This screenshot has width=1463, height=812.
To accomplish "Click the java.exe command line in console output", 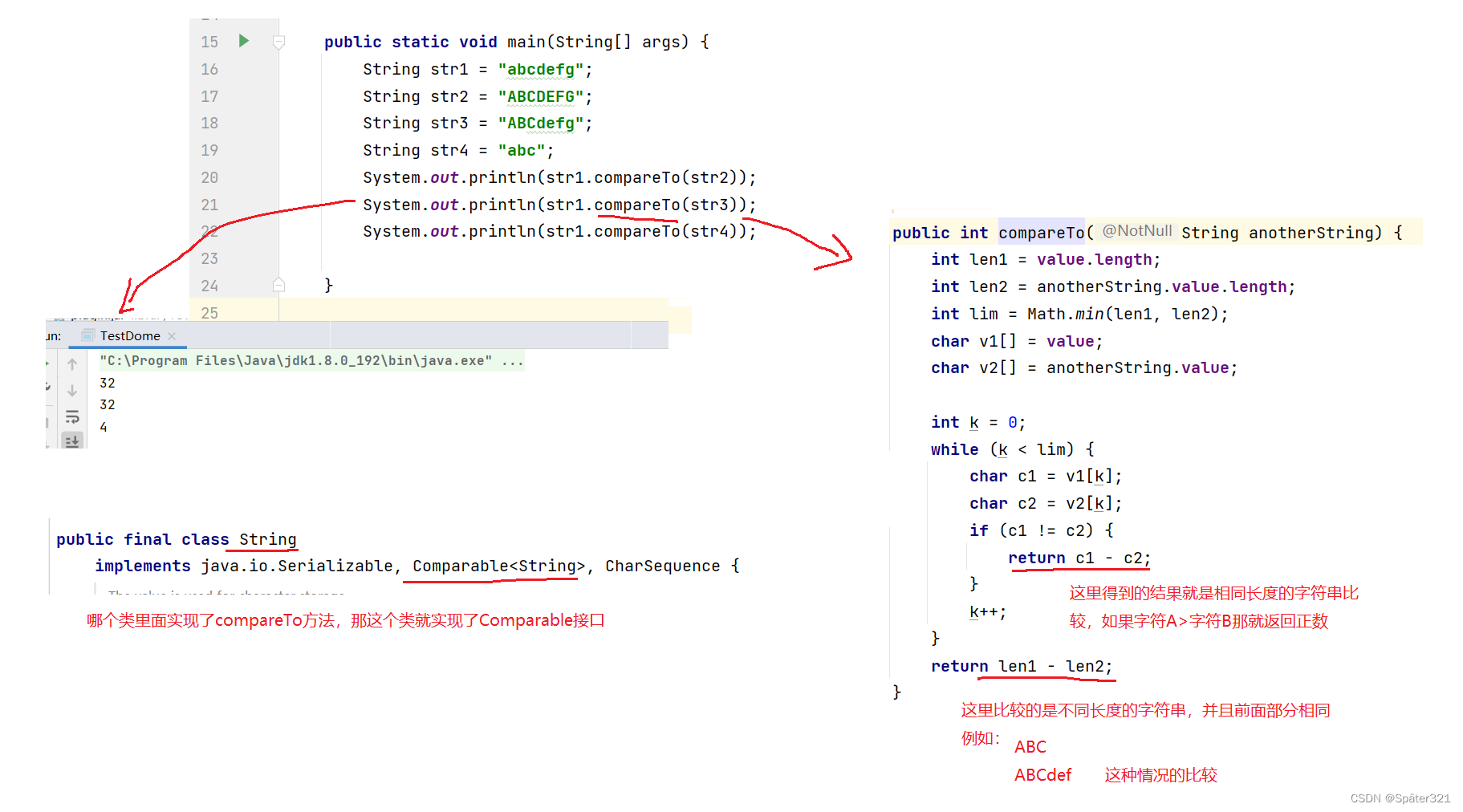I will point(311,361).
